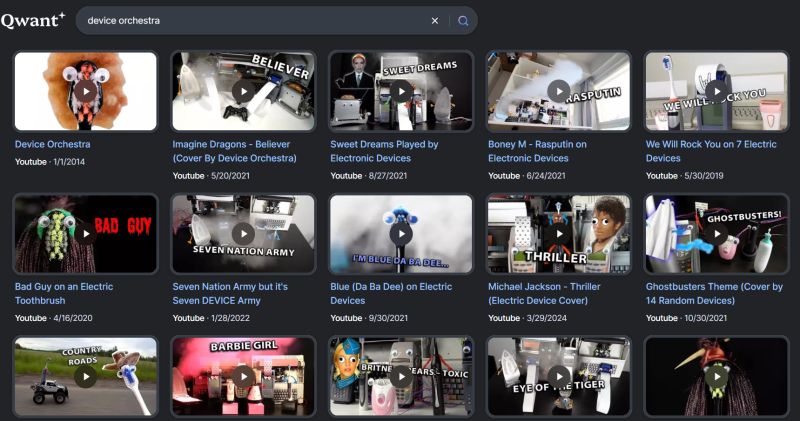Play the witch hat toothbrush video thumbnail
The width and height of the screenshot is (800, 421).
717,377
